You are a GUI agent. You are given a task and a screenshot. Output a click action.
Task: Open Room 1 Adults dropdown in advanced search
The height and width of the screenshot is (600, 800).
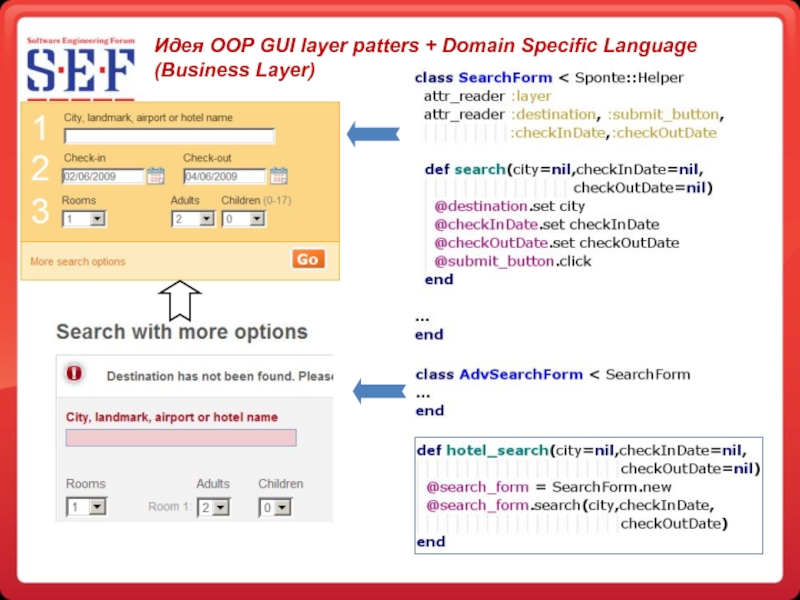click(x=214, y=507)
